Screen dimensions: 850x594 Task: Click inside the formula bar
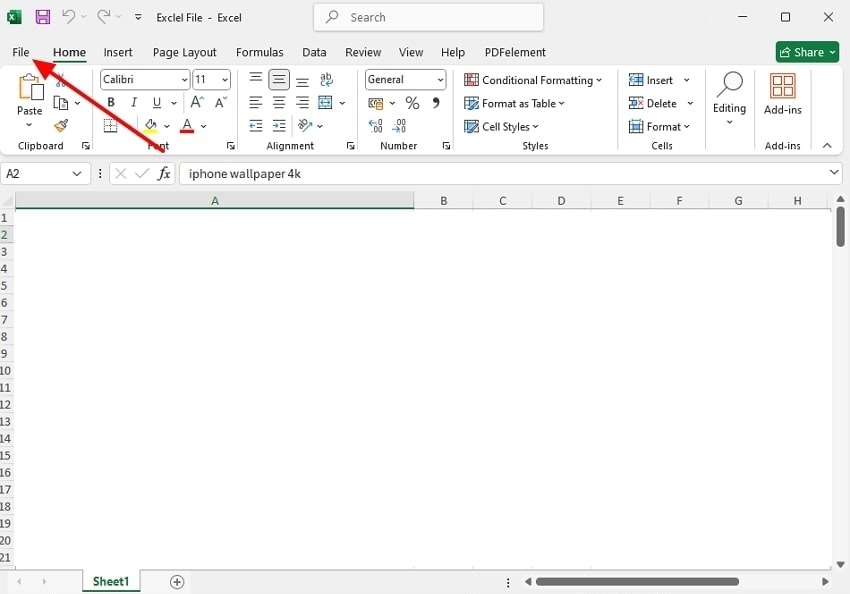point(400,173)
